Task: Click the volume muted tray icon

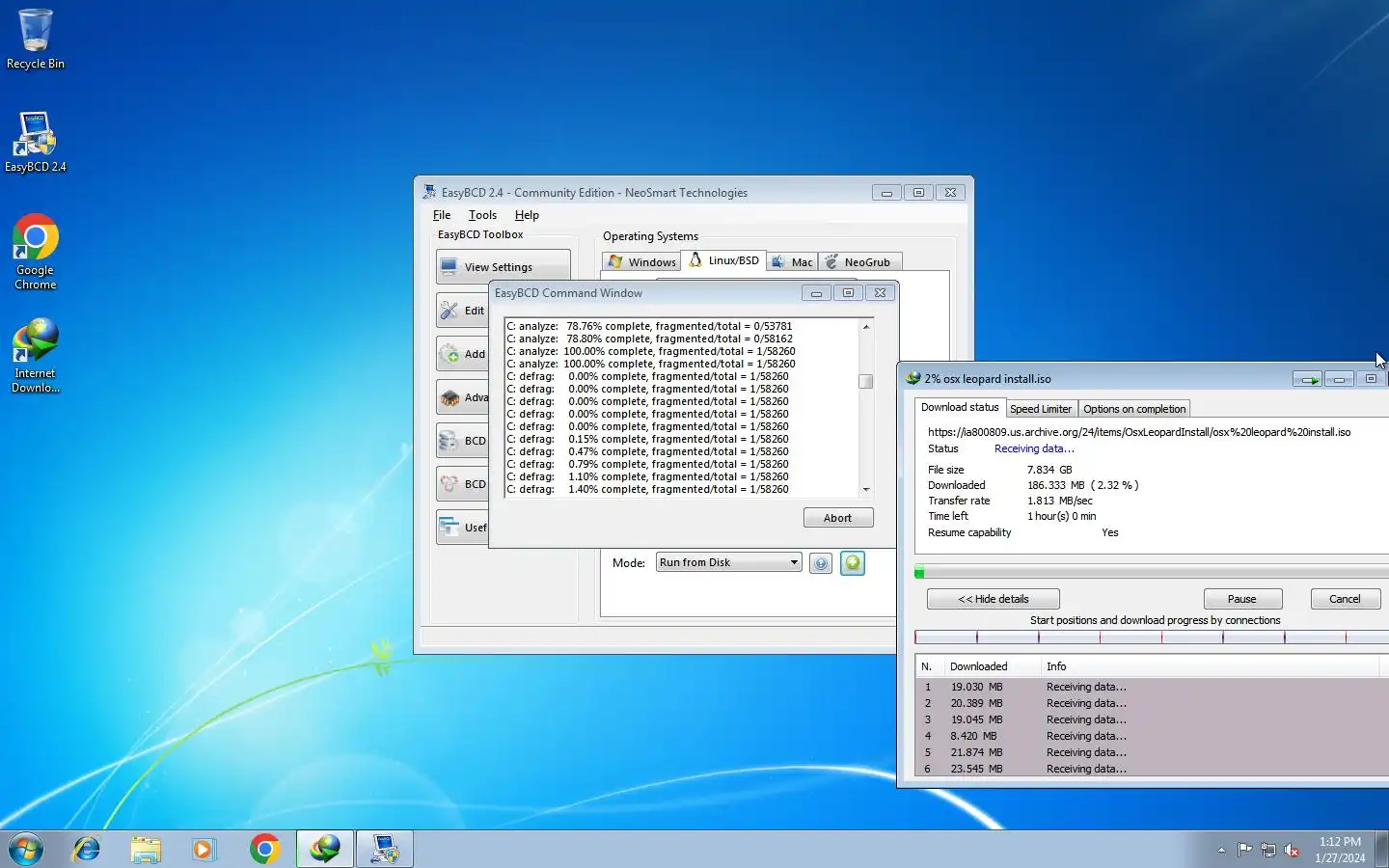Action: click(1292, 850)
